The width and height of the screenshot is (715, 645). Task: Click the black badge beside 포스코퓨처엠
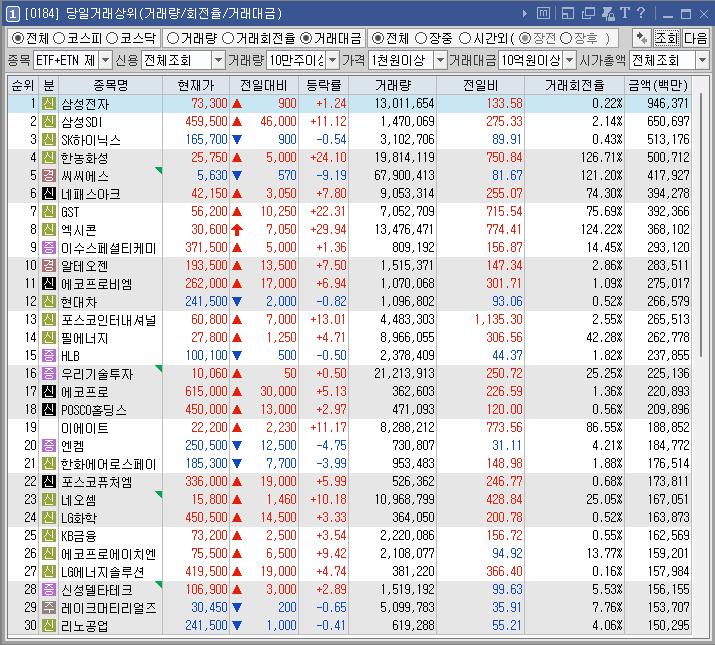49,482
